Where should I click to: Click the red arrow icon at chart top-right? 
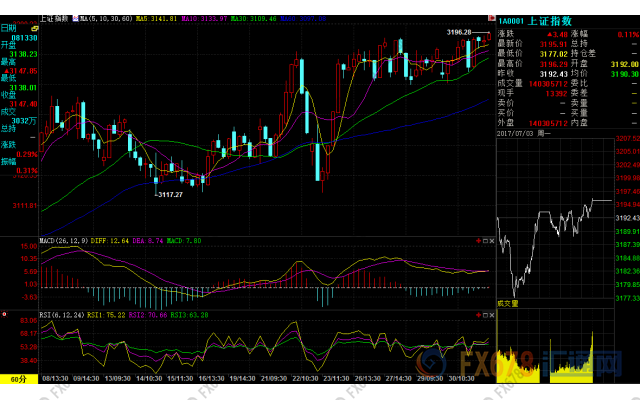[x=491, y=18]
